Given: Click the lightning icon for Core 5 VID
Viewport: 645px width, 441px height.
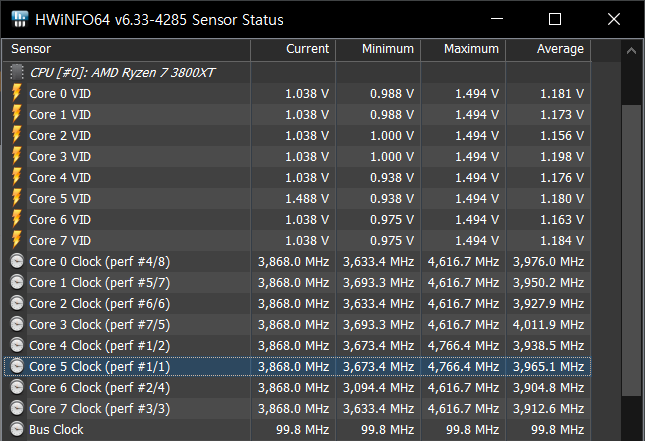Looking at the screenshot, I should [16, 198].
